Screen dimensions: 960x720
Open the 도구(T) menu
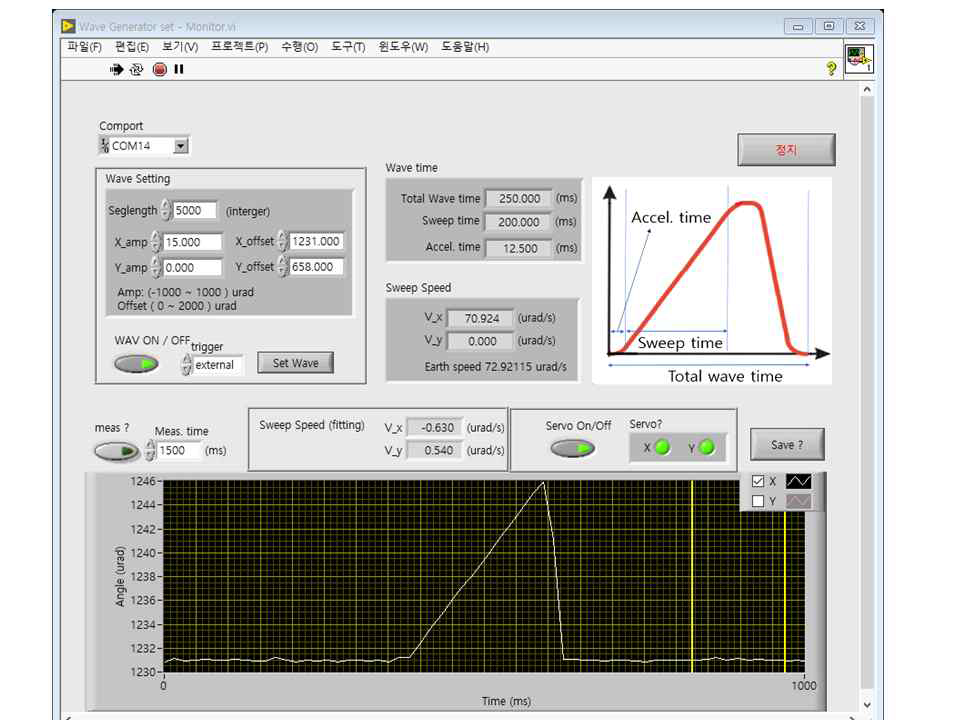tap(348, 47)
